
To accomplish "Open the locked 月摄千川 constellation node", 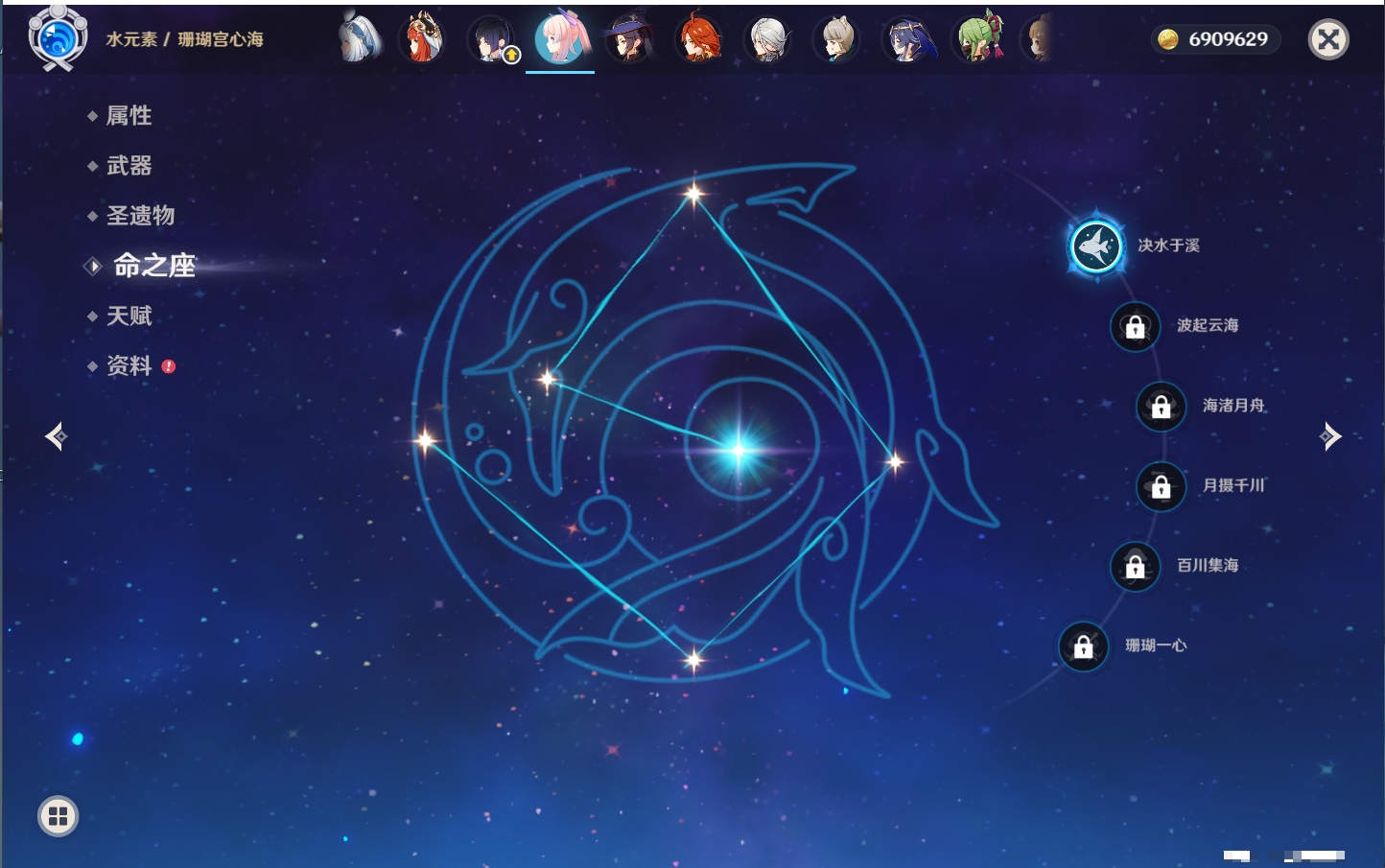I will 1161,487.
